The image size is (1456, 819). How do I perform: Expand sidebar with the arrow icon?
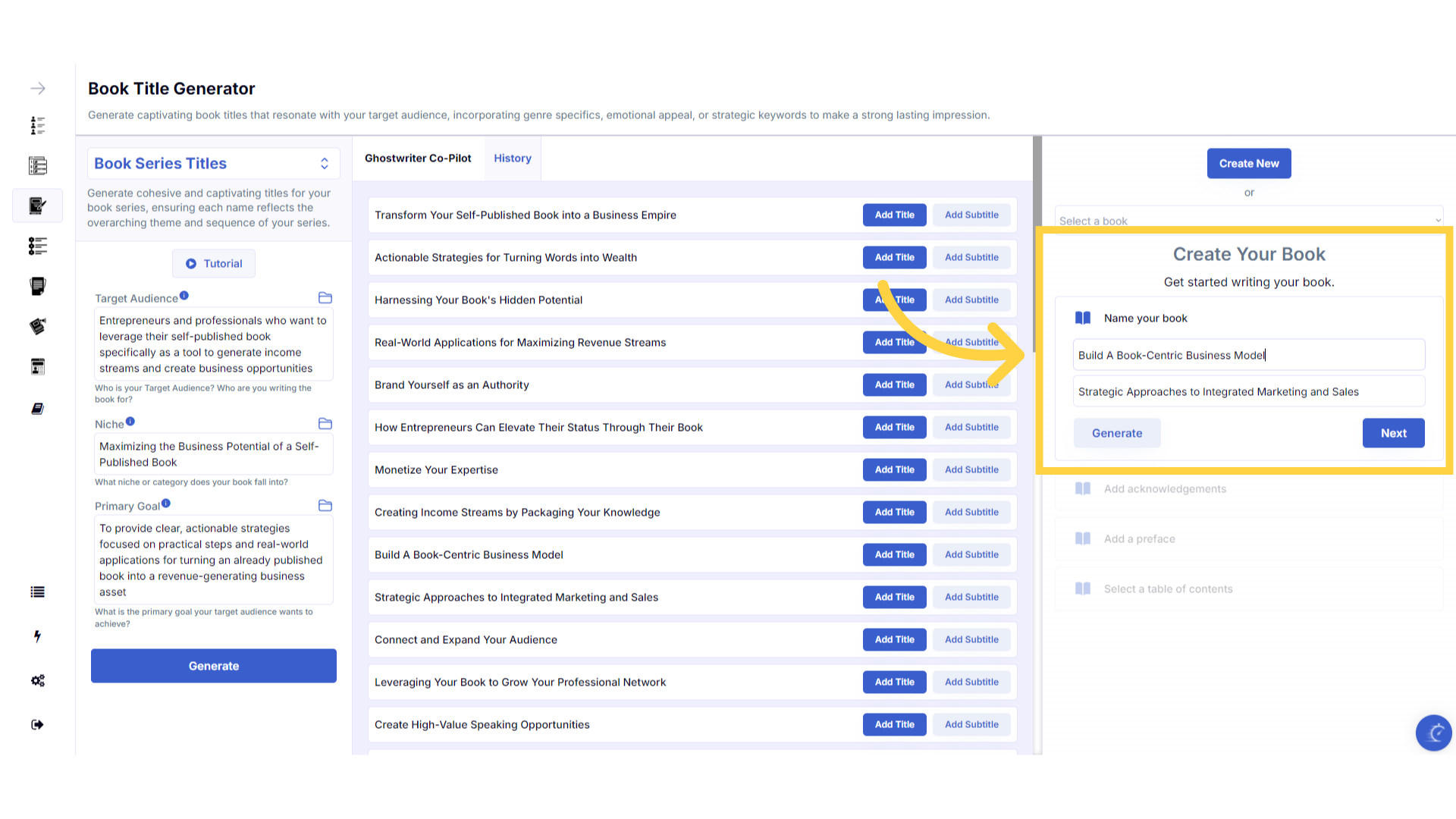click(x=38, y=89)
